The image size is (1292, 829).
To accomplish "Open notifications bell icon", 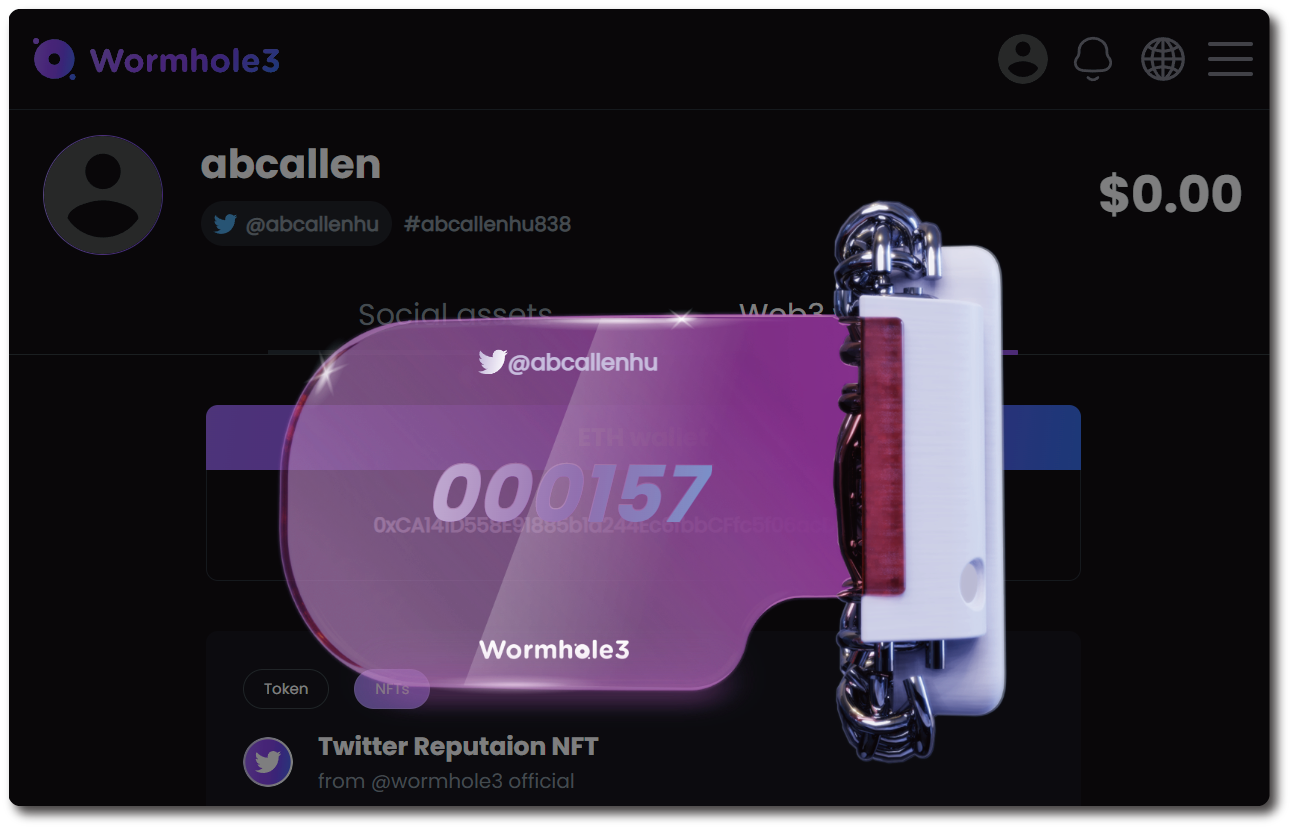I will [x=1092, y=60].
